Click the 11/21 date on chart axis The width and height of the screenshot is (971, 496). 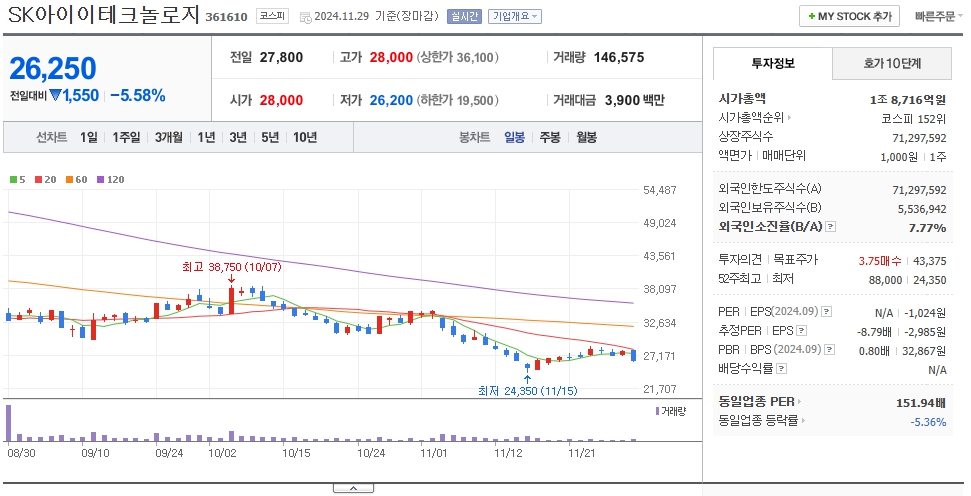[x=582, y=453]
